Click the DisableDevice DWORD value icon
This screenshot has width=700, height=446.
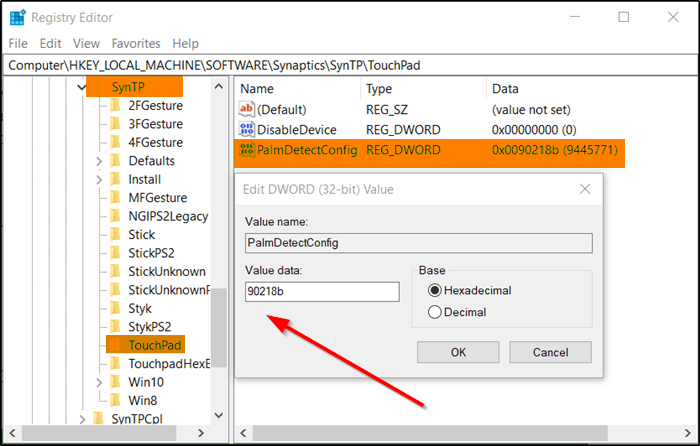[x=246, y=129]
